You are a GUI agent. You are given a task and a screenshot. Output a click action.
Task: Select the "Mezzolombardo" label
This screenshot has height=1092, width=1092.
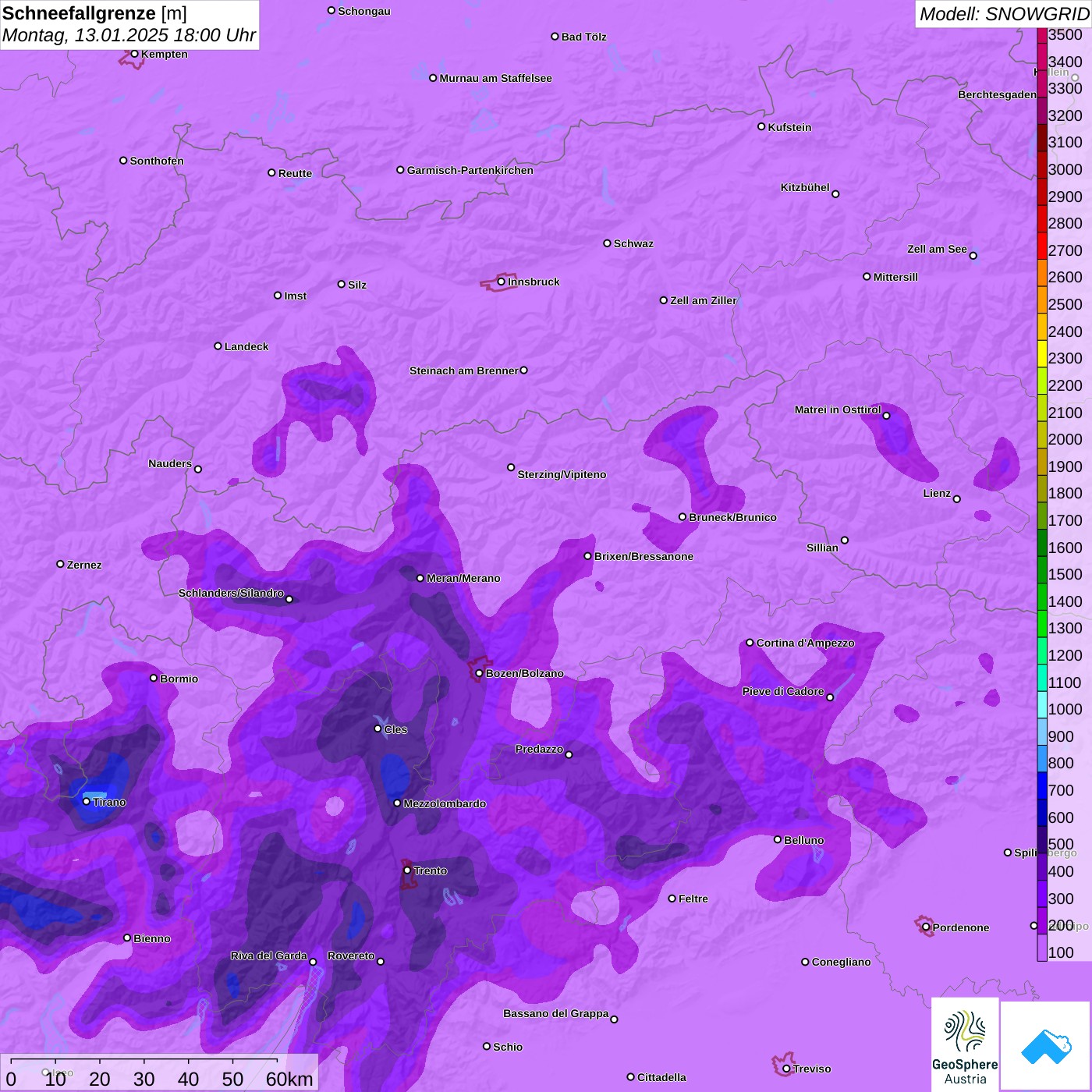coord(445,803)
